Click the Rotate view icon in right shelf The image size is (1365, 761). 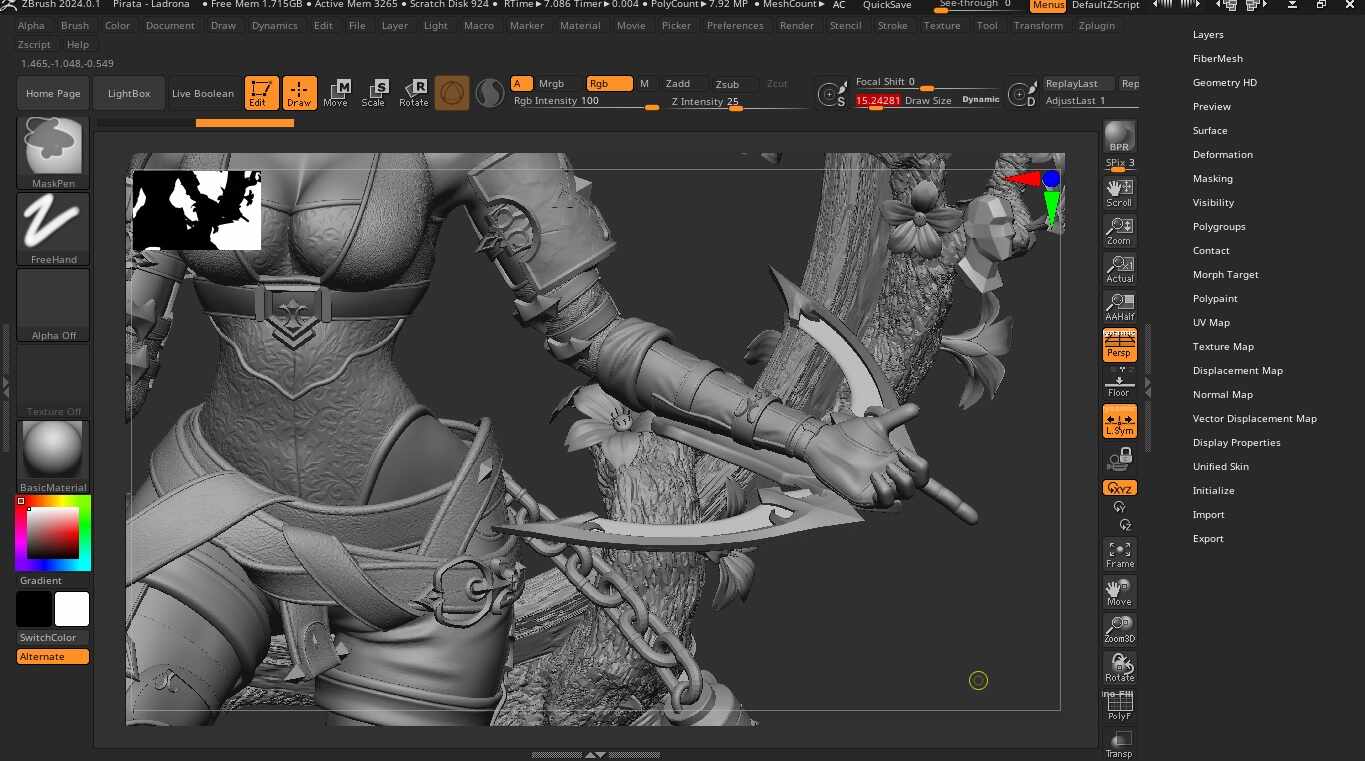tap(1119, 668)
